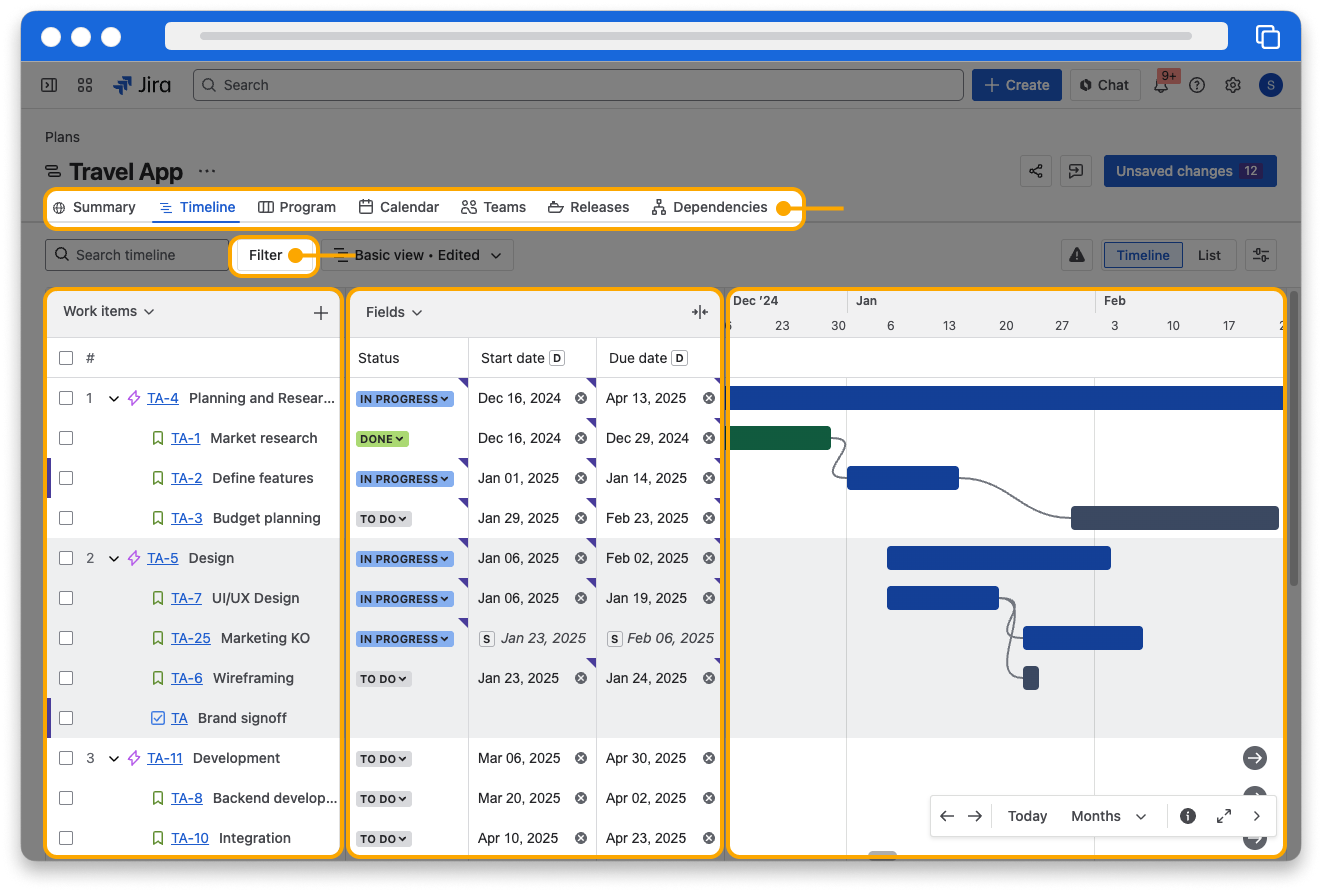Click the Jira search field
Image resolution: width=1322 pixels, height=892 pixels.
(578, 85)
